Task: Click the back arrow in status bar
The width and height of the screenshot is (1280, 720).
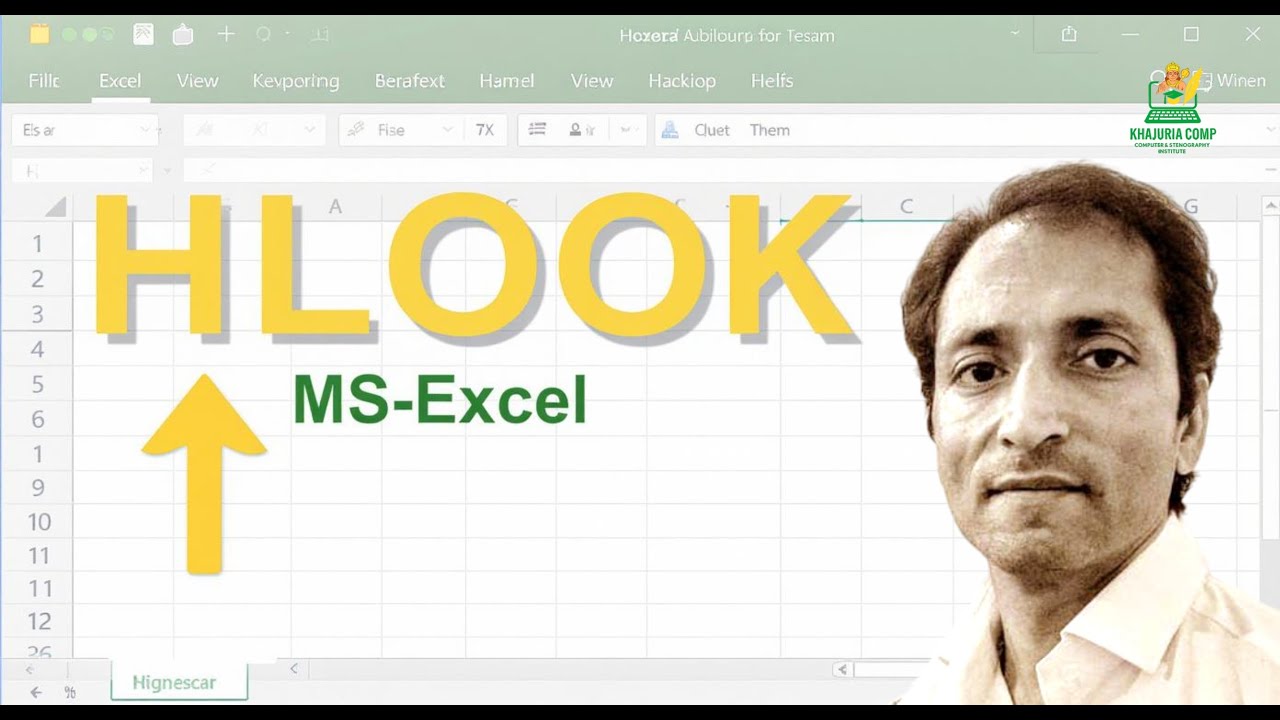Action: 36,692
